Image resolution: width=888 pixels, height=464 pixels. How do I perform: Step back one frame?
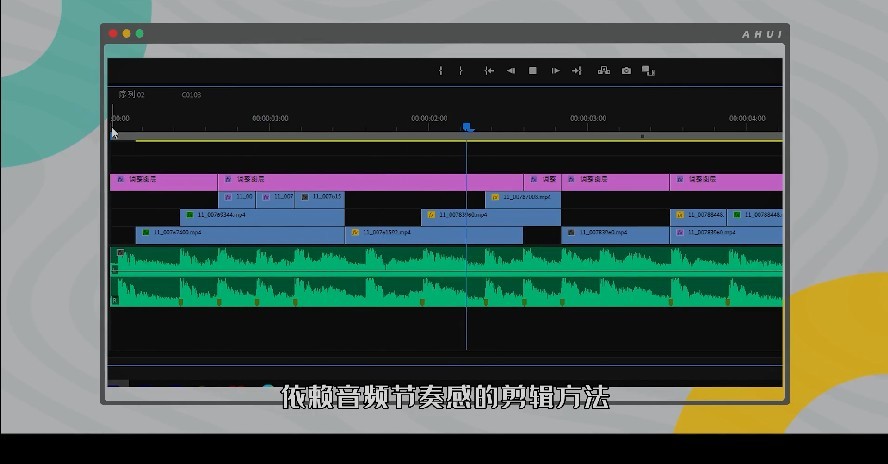pos(511,71)
